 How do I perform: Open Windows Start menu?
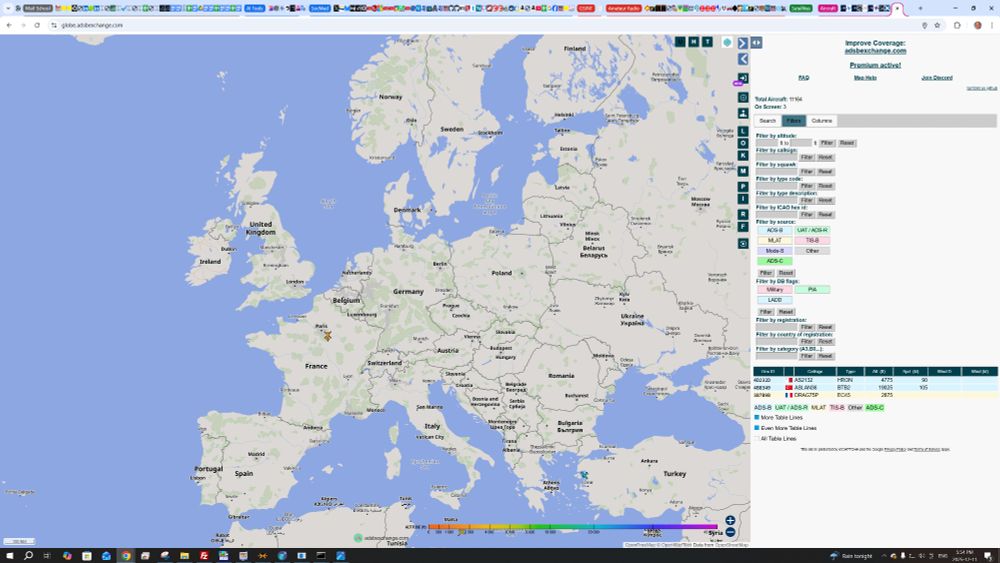click(9, 556)
